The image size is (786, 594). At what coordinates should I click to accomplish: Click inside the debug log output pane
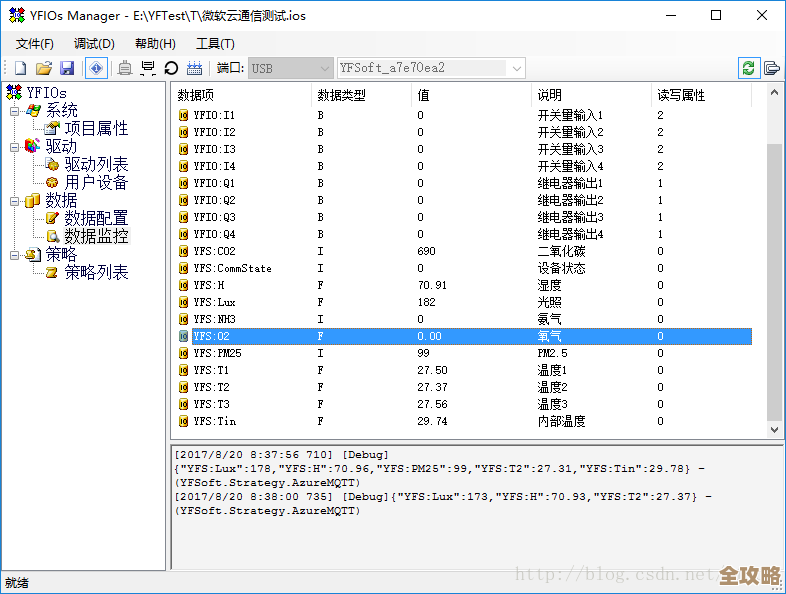(x=476, y=507)
